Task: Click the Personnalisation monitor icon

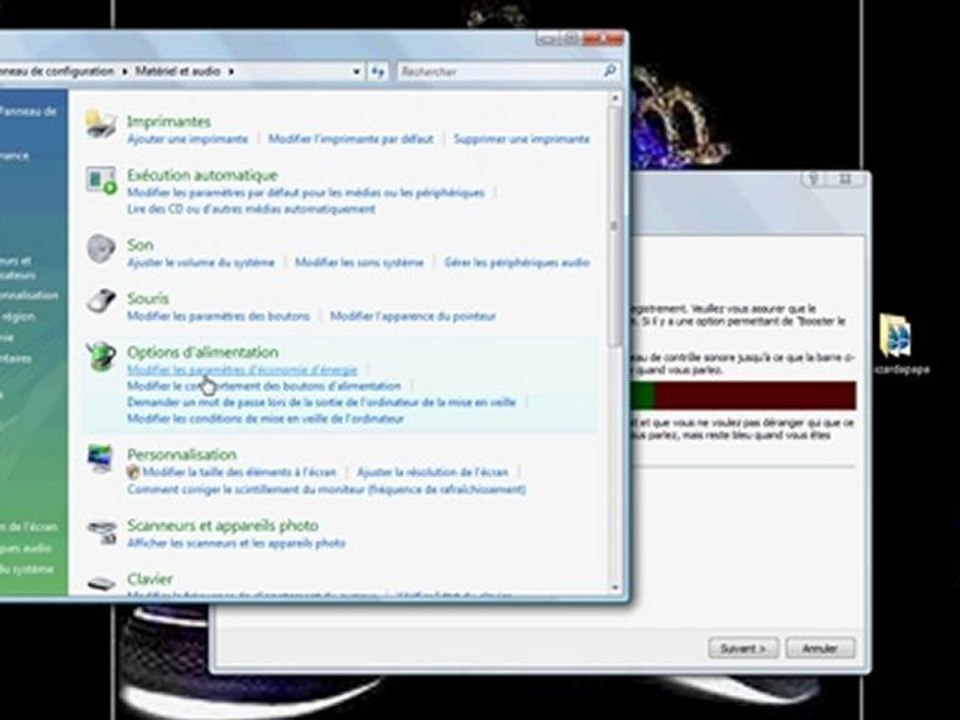Action: coord(101,459)
